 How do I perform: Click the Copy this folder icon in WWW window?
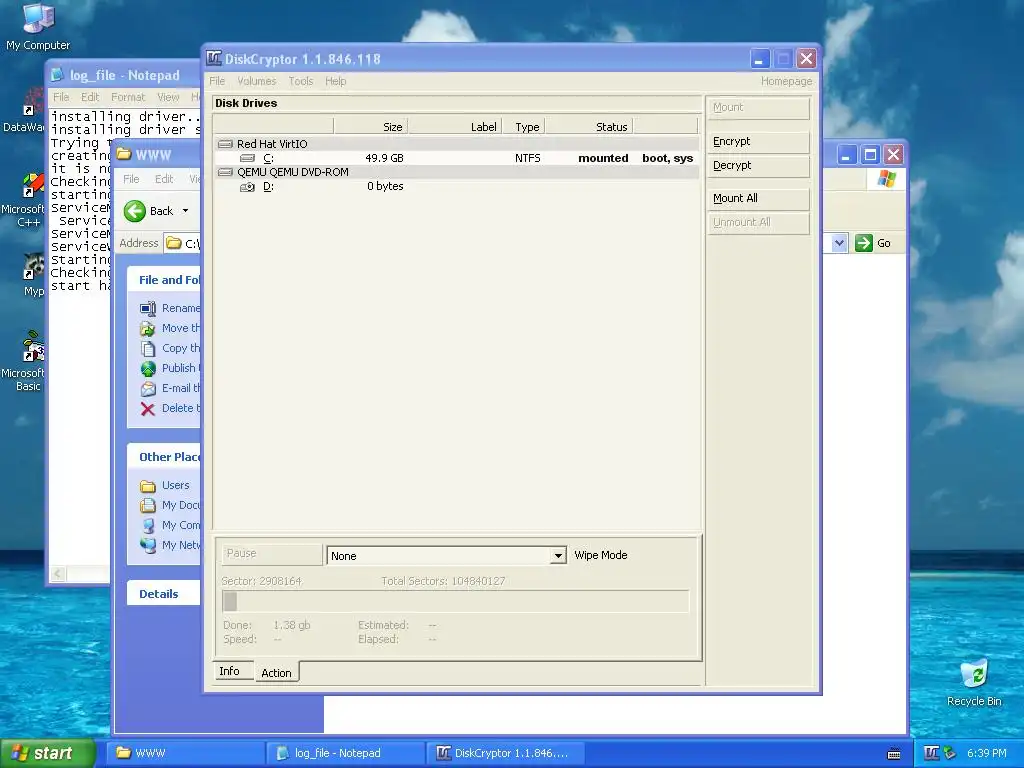coord(148,349)
